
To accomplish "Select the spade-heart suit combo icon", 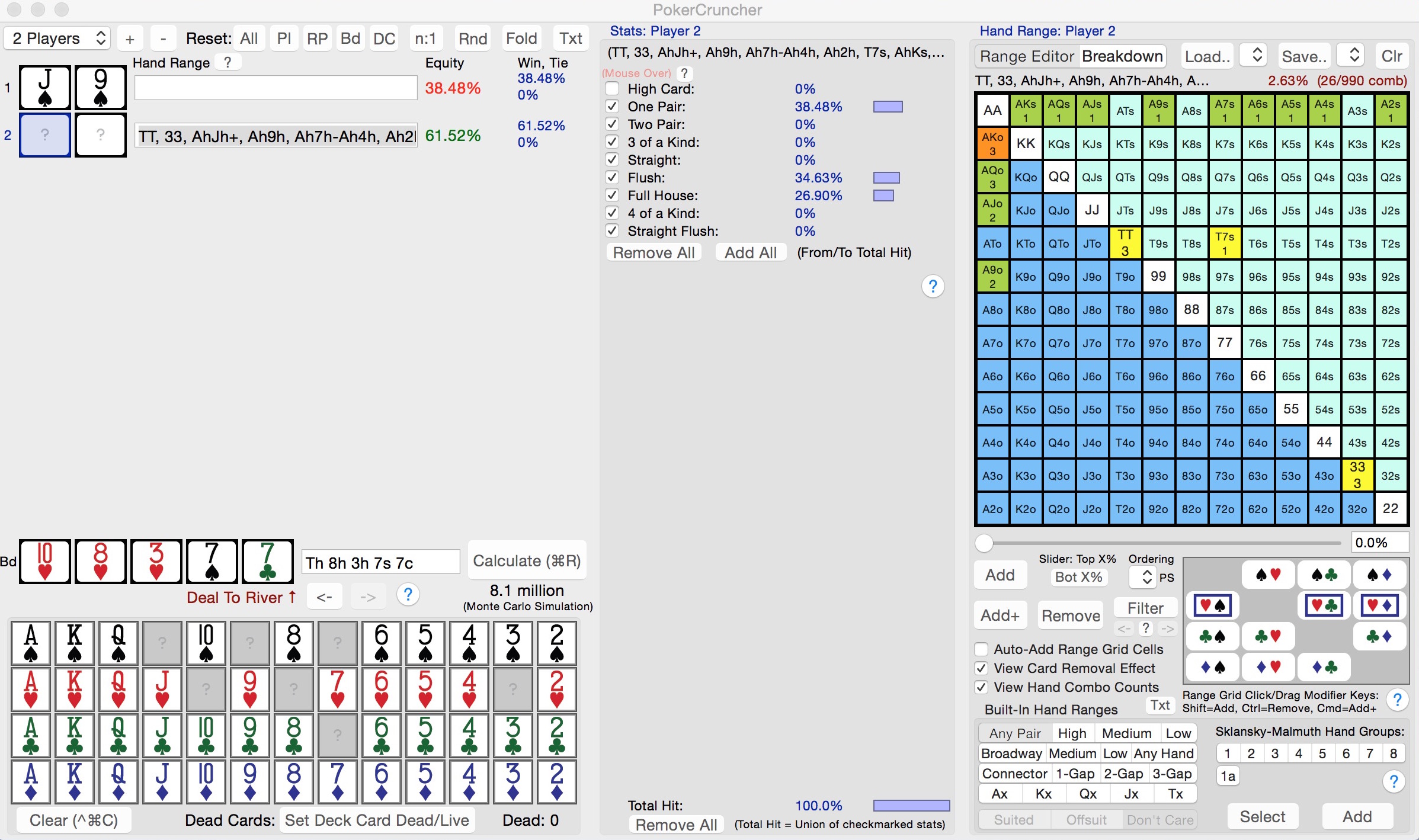I will point(1268,574).
